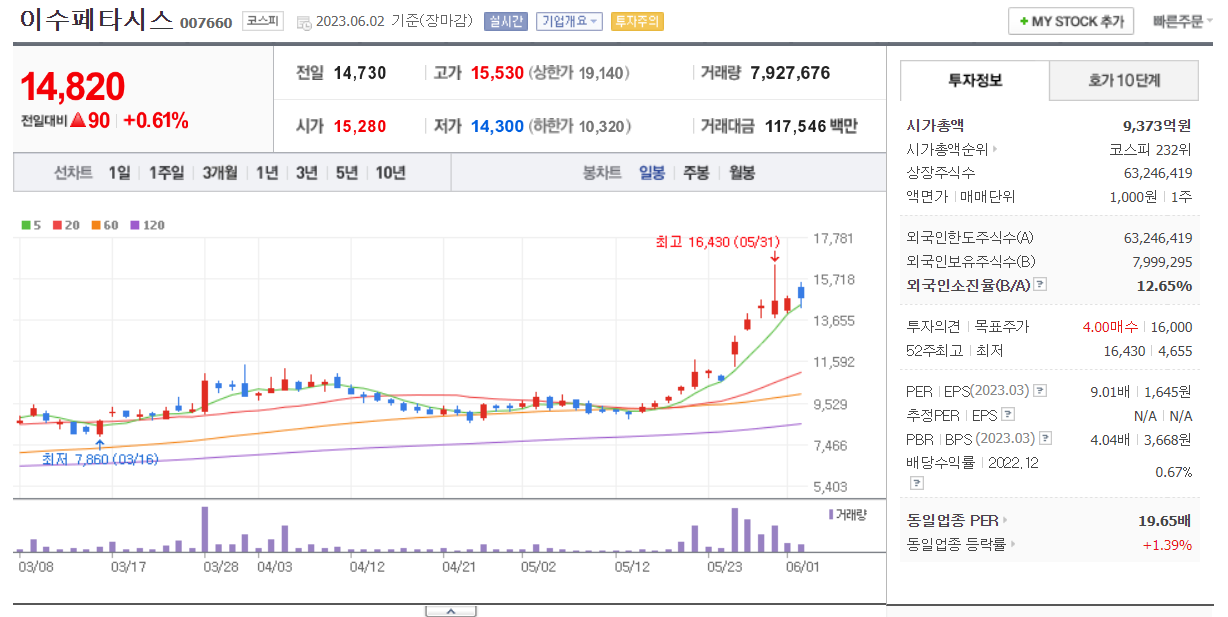Click the plus icon in MY STOCK 추가
The height and width of the screenshot is (617, 1228).
[1024, 21]
